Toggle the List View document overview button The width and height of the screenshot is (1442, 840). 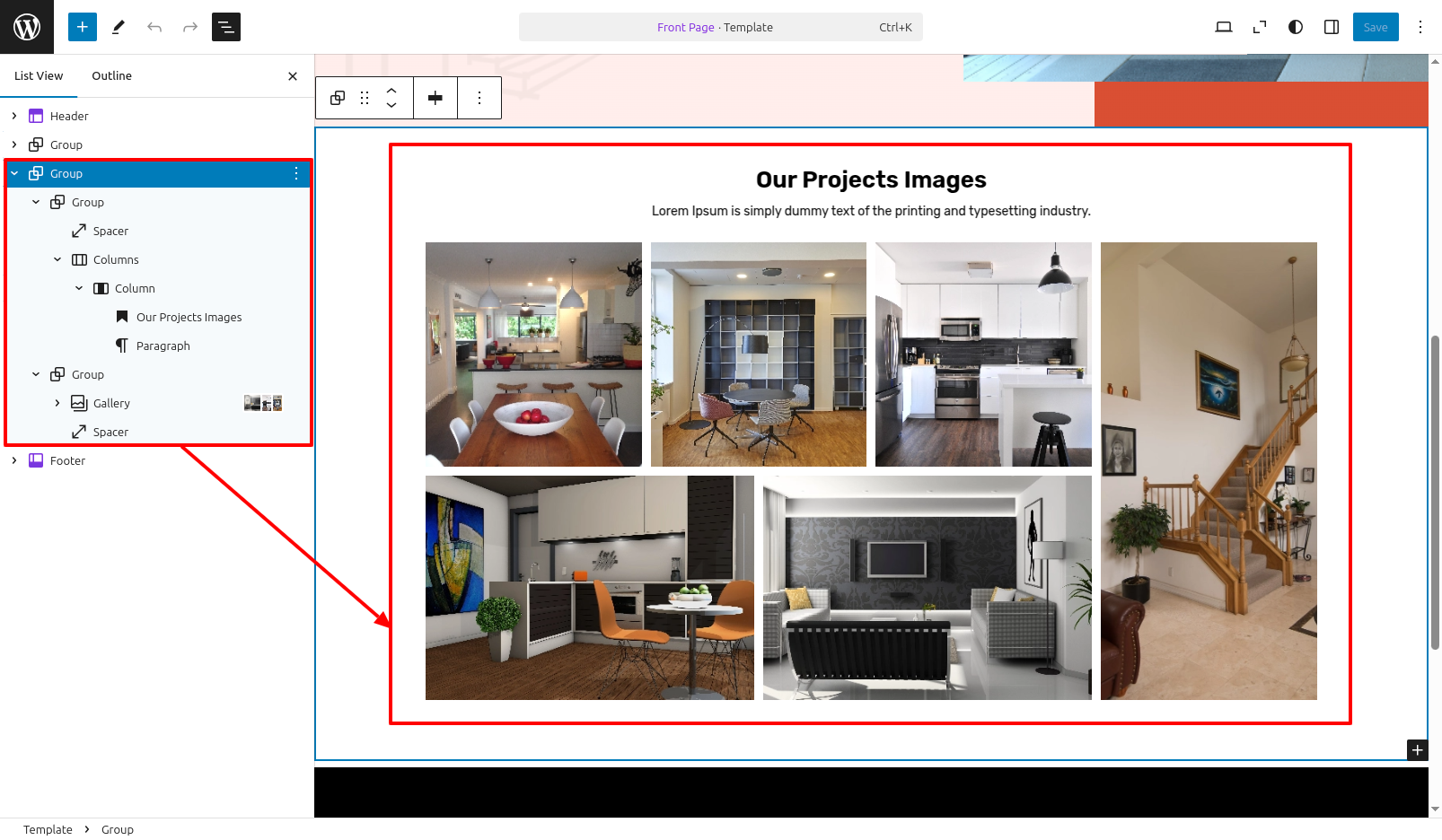tap(226, 27)
